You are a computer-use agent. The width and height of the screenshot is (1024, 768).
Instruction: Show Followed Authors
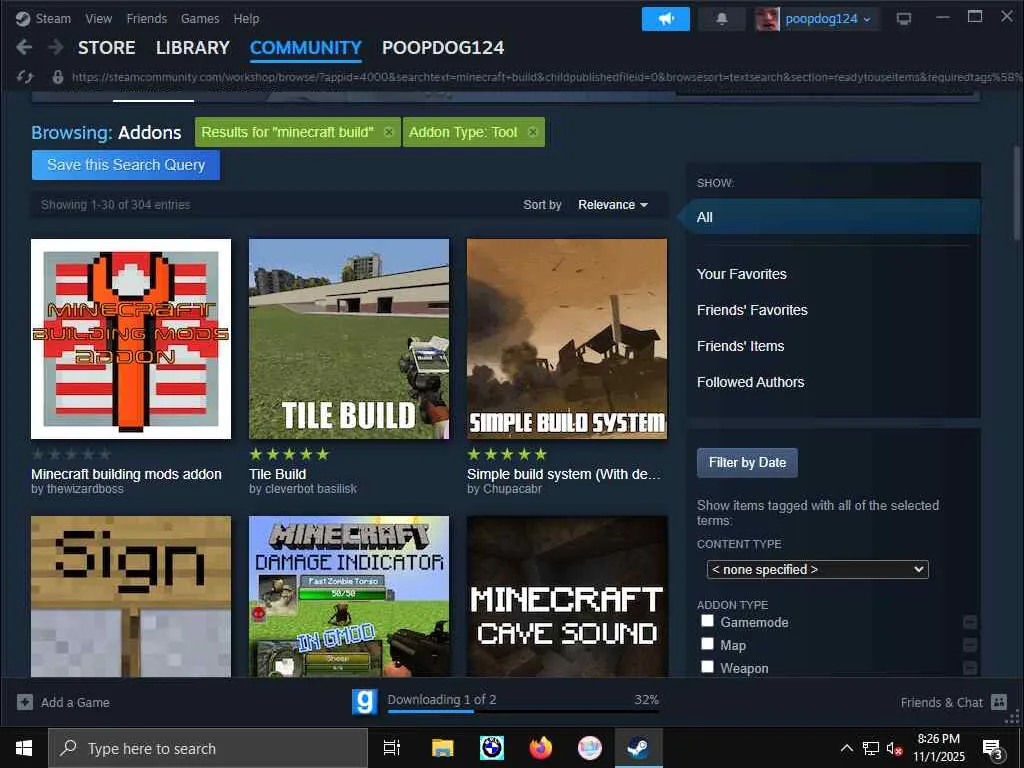(x=750, y=382)
